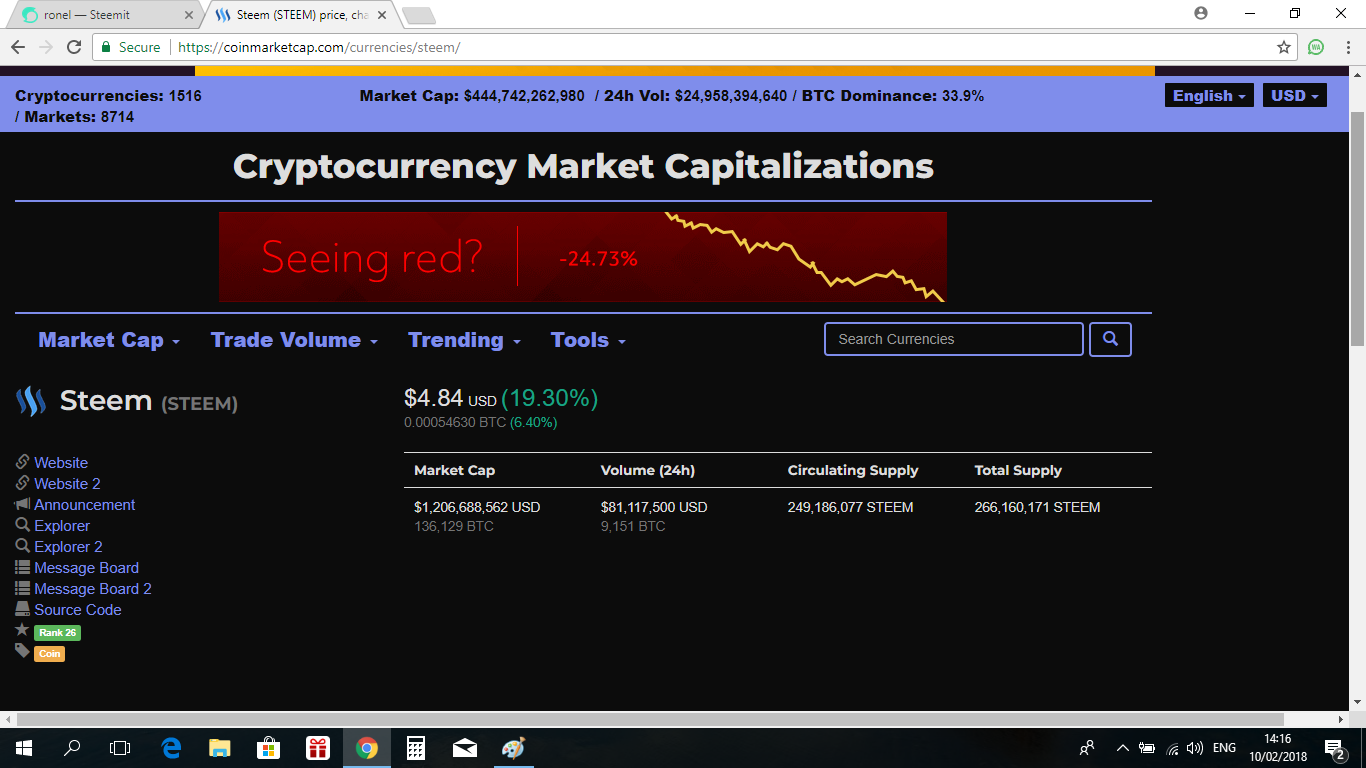Open the Message Board link
Viewport: 1366px width, 768px height.
pyautogui.click(x=86, y=568)
